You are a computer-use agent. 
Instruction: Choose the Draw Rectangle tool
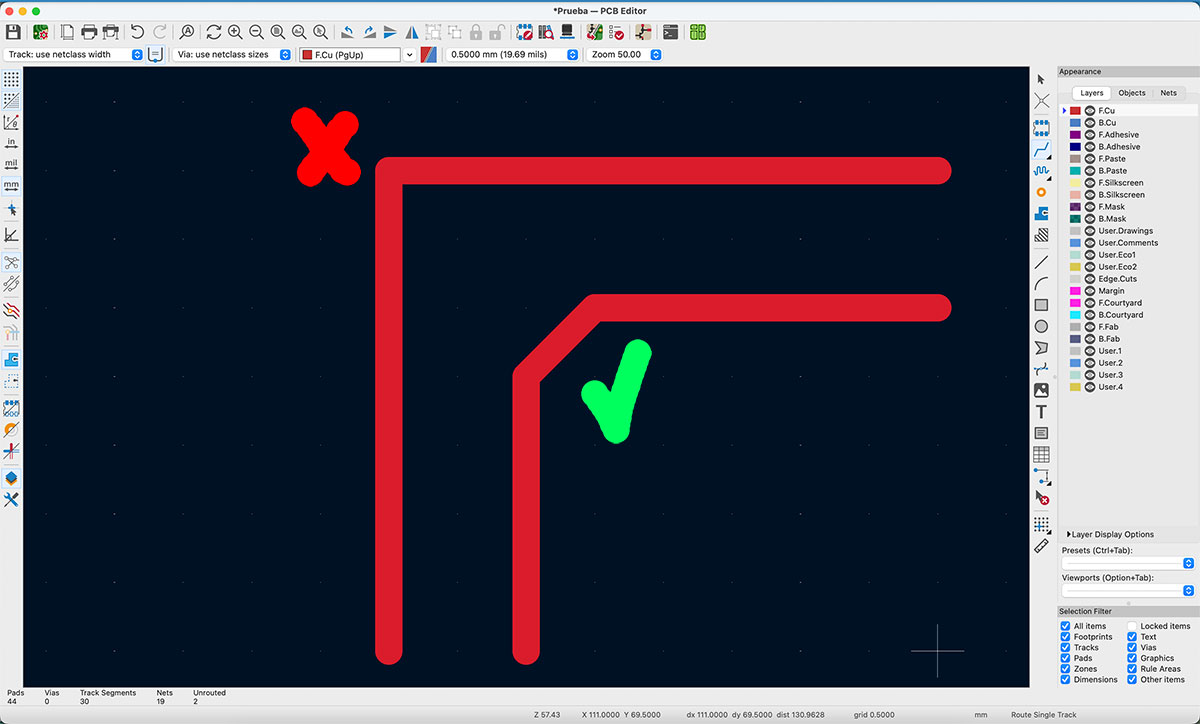(x=1041, y=304)
